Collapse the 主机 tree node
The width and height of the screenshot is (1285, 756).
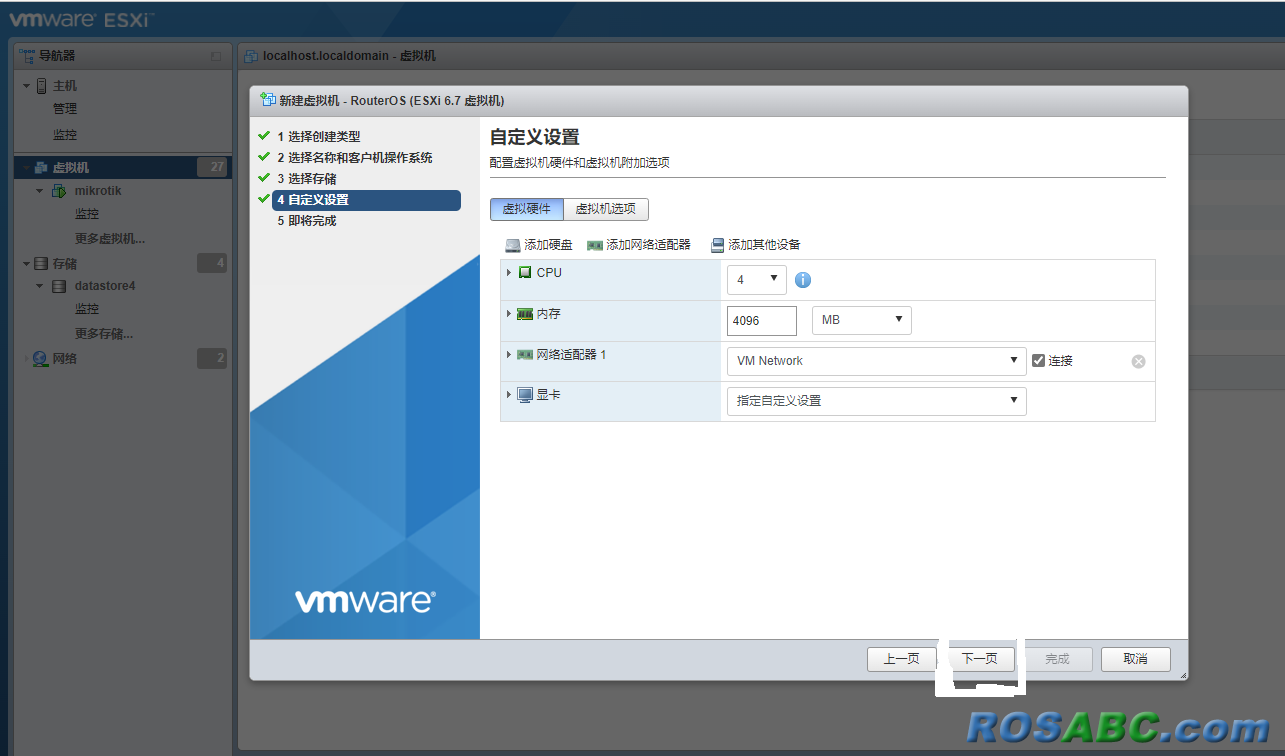26,86
